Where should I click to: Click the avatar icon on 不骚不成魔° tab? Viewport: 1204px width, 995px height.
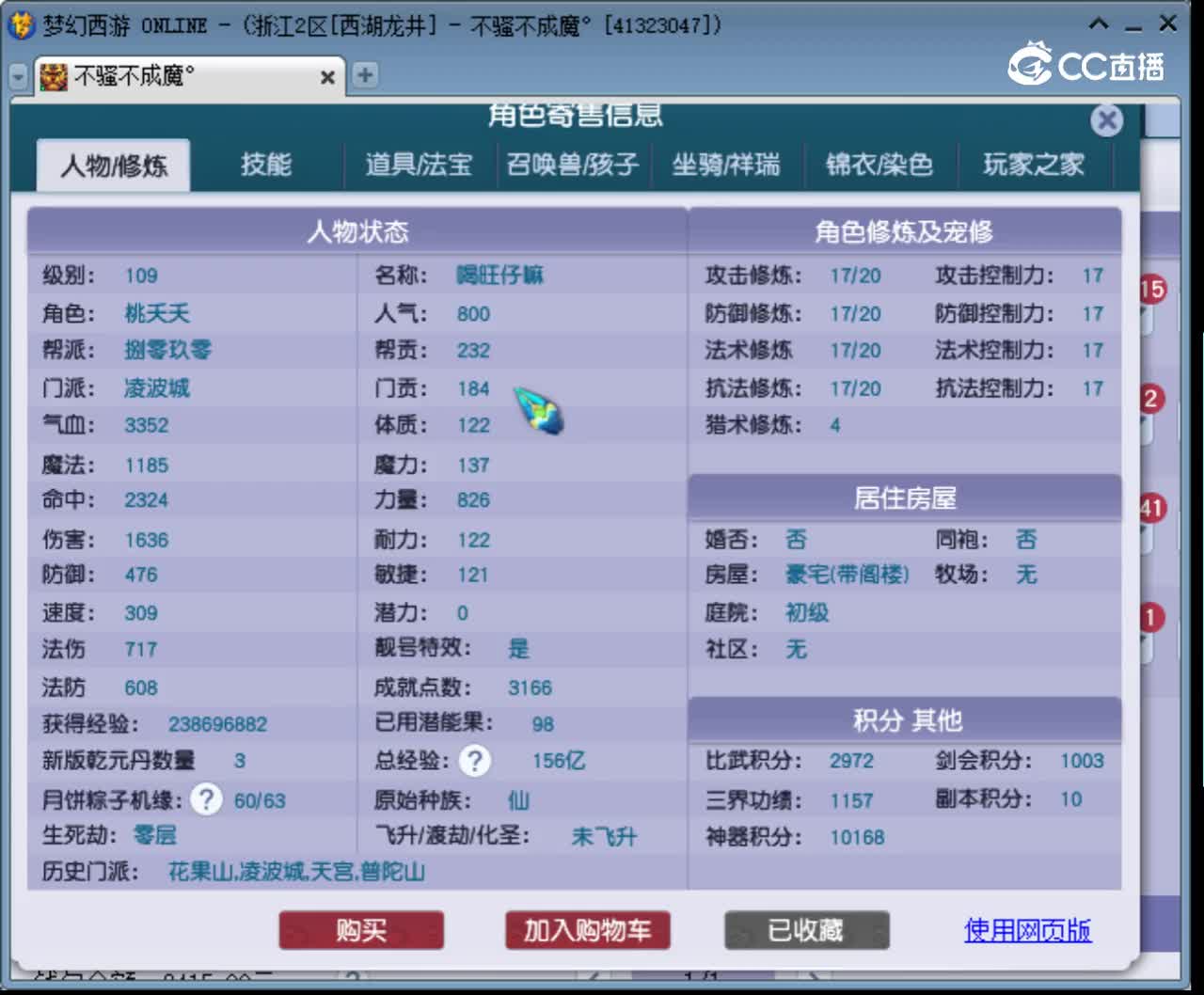tap(54, 76)
